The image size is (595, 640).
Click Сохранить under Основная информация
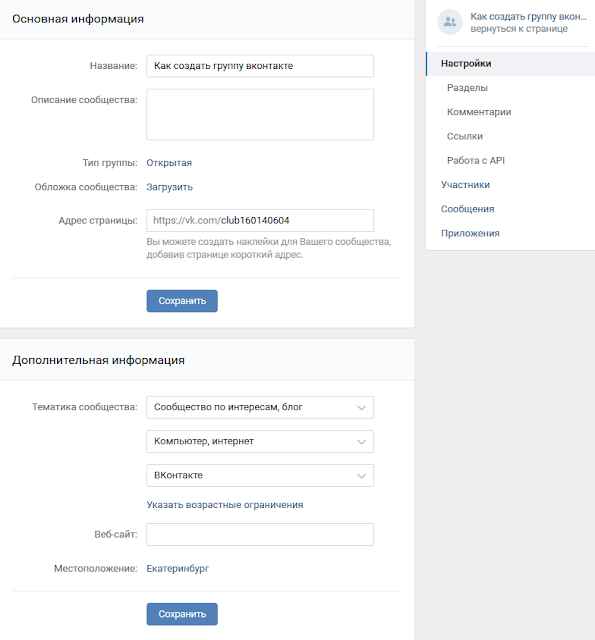[x=182, y=301]
